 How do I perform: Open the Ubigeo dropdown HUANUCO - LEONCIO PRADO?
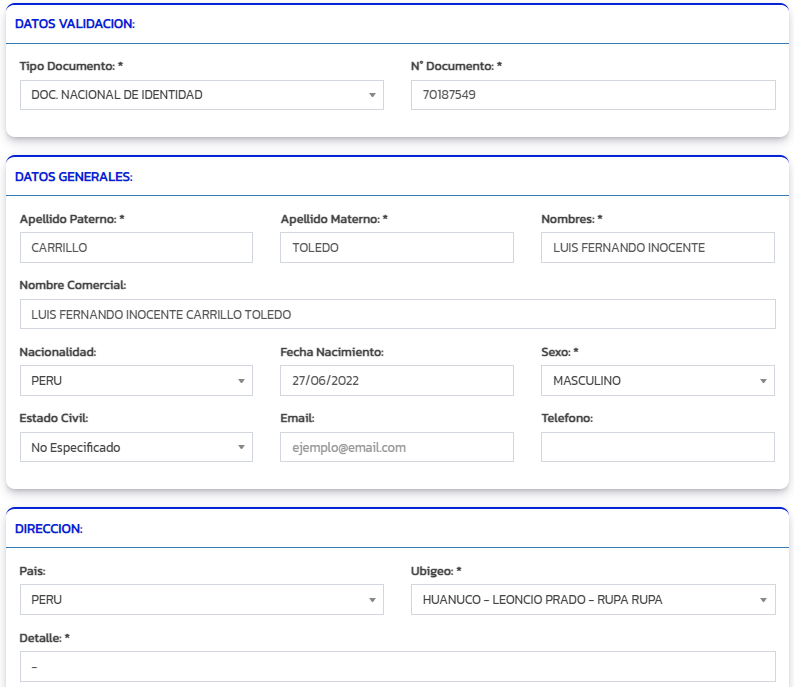click(593, 599)
